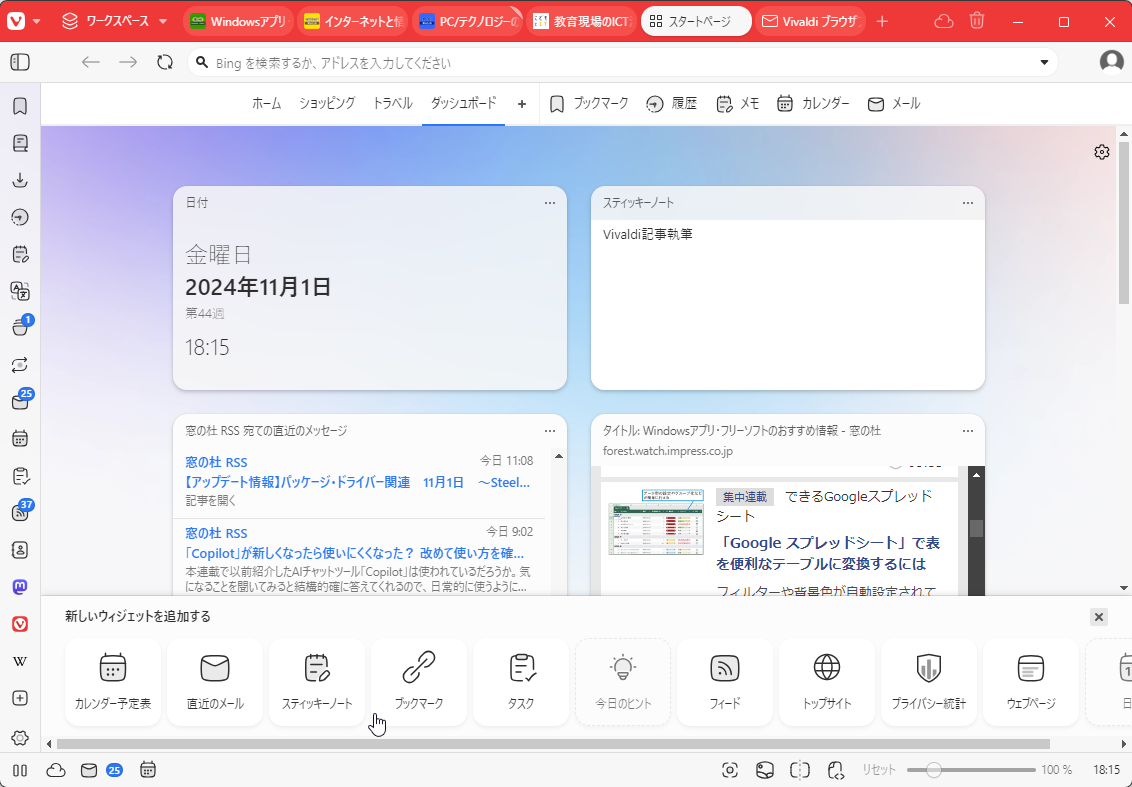Add a new web panel
1132x787 pixels.
(x=20, y=698)
